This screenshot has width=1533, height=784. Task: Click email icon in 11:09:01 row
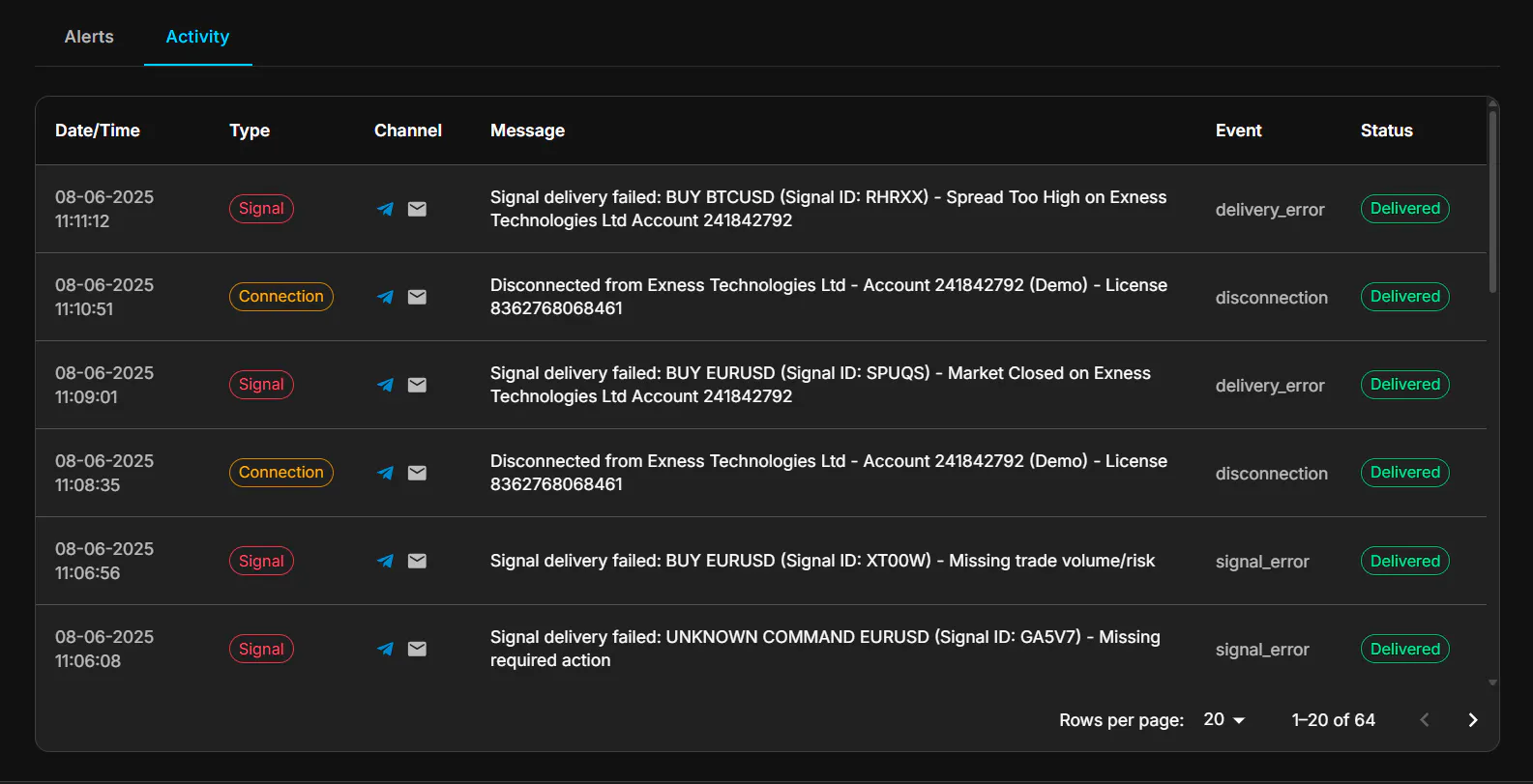click(x=417, y=385)
